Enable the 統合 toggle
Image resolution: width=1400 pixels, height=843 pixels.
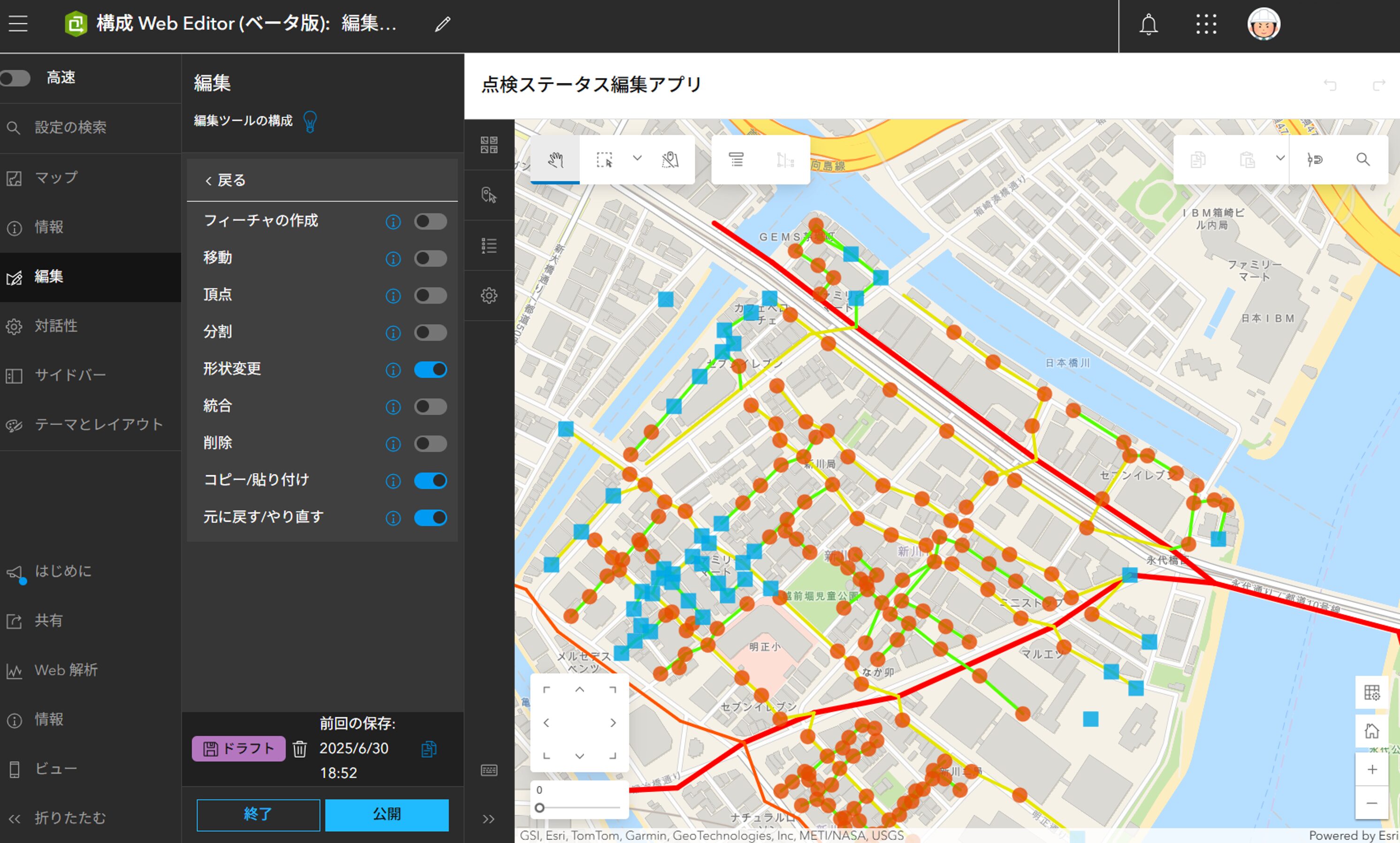pyautogui.click(x=431, y=407)
